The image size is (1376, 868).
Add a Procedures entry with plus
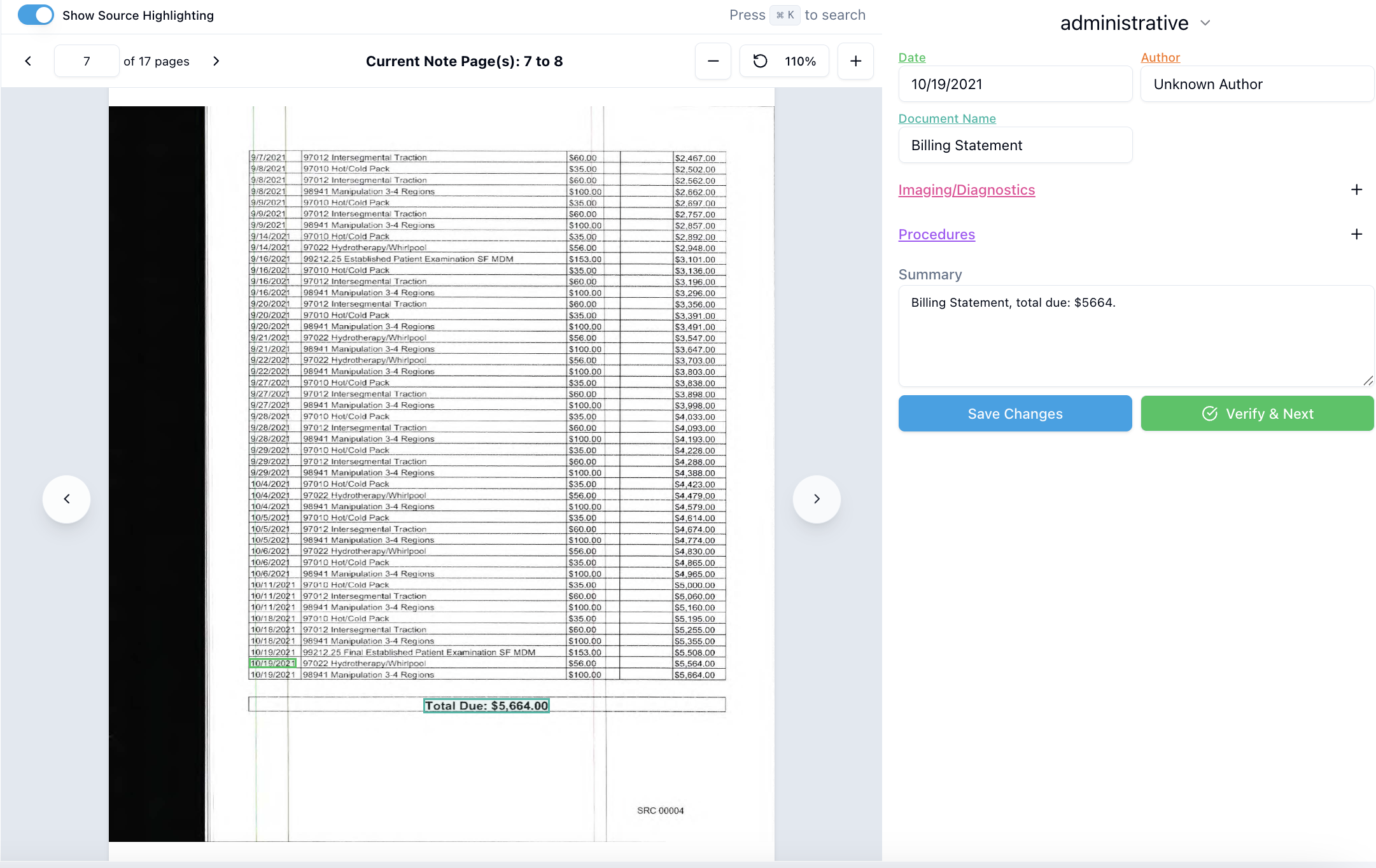click(x=1356, y=234)
